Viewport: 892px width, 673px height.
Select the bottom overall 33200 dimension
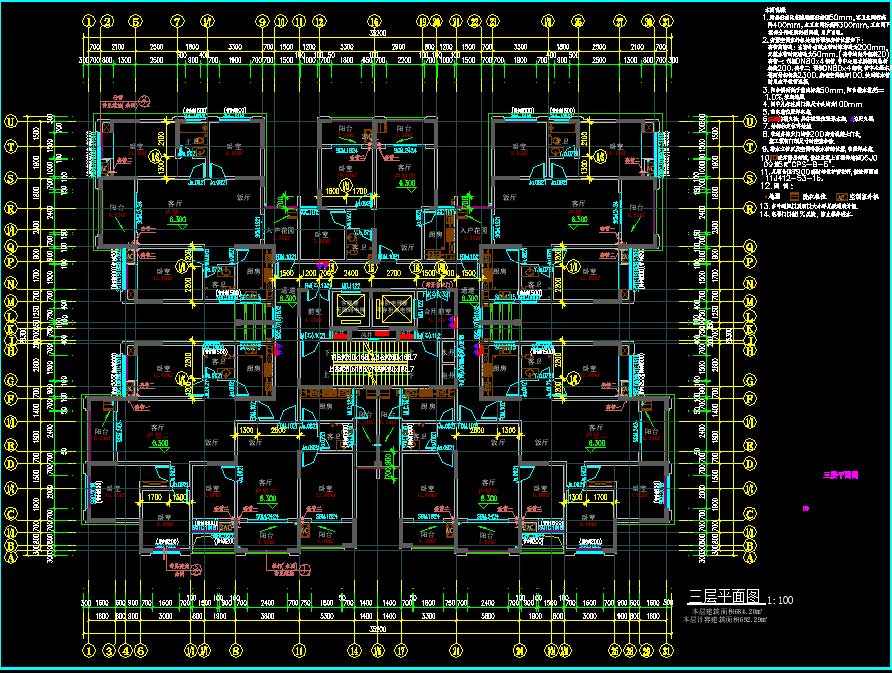point(377,629)
